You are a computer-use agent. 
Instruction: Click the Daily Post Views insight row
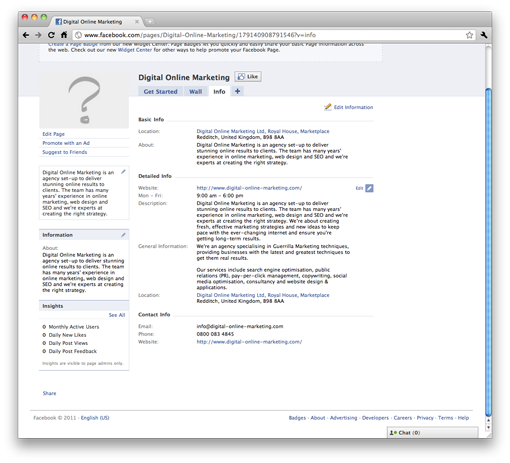[65, 343]
